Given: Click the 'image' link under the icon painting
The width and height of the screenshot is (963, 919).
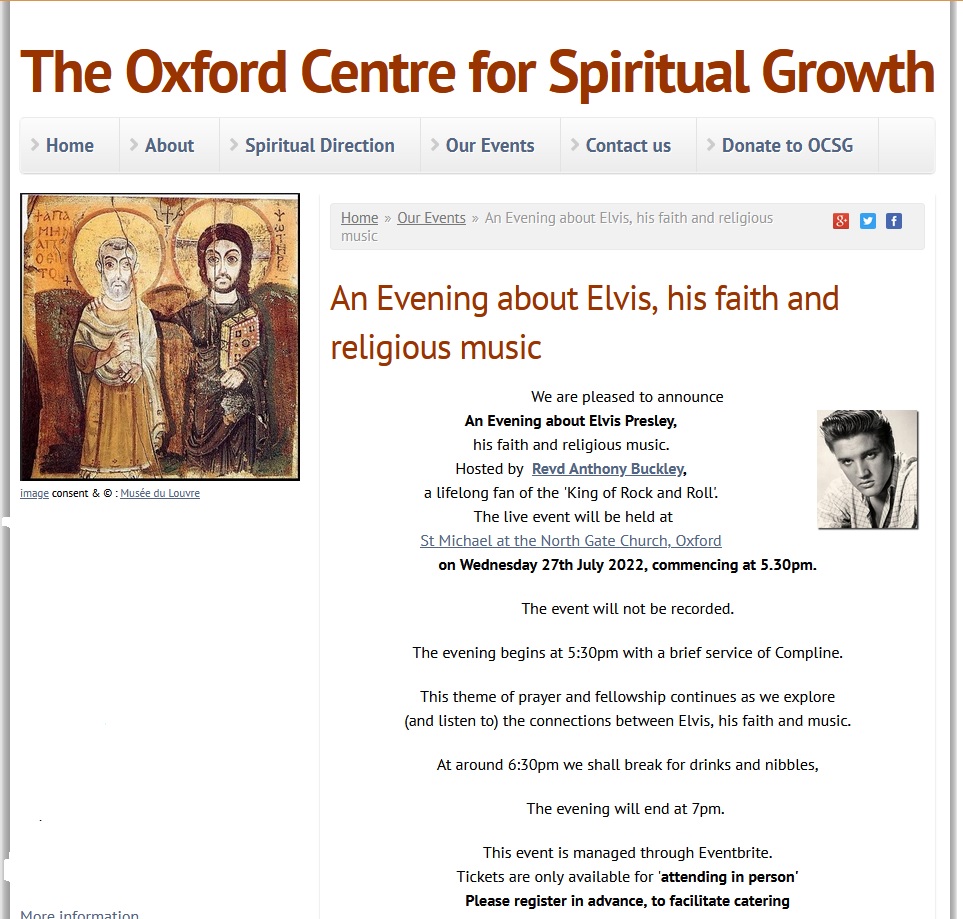Looking at the screenshot, I should 34,493.
